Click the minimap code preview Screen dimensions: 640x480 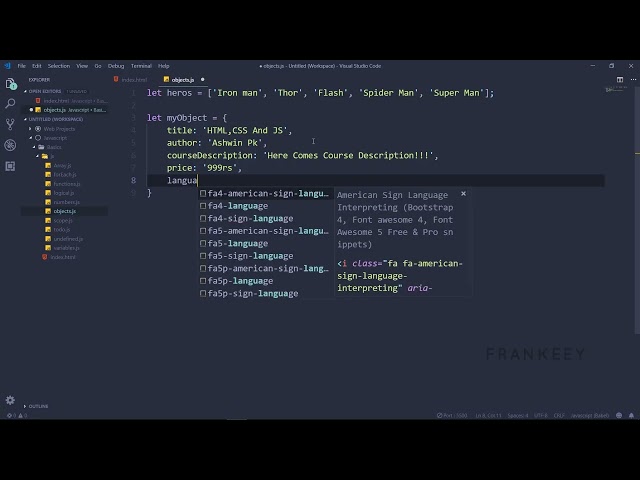616,89
